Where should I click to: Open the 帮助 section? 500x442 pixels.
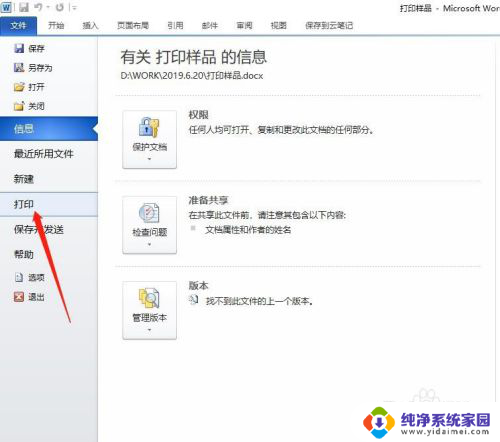(24, 254)
